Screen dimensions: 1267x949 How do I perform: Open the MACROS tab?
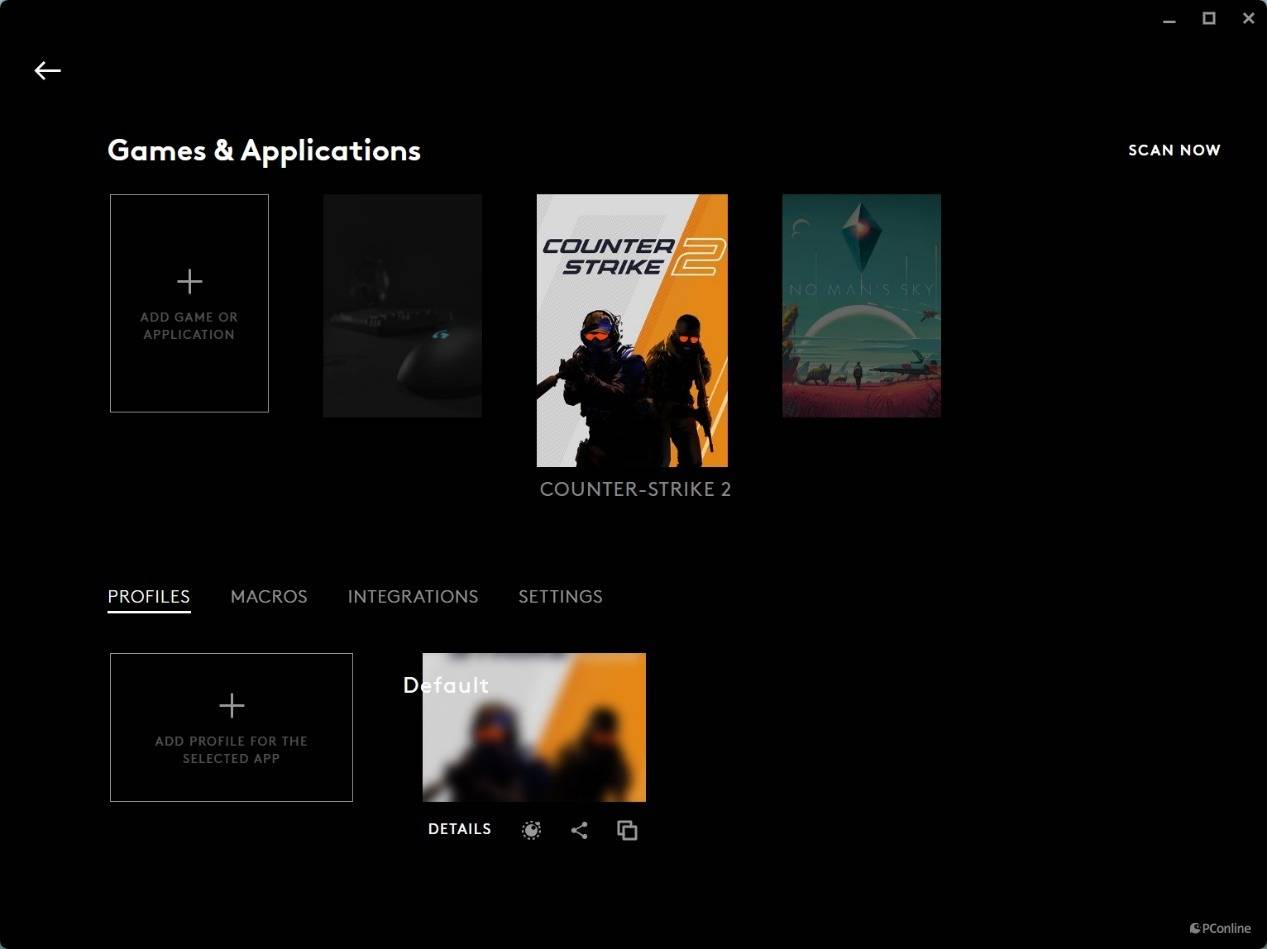(269, 596)
